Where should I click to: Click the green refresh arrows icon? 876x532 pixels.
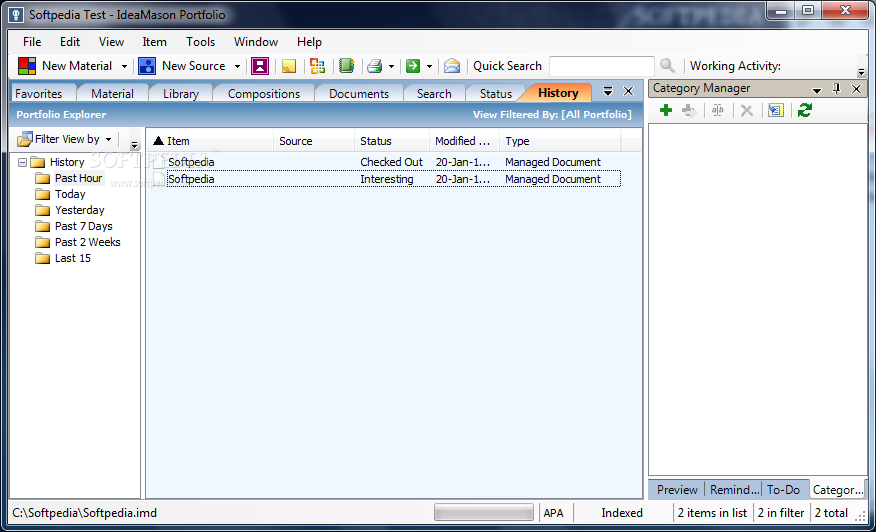804,111
